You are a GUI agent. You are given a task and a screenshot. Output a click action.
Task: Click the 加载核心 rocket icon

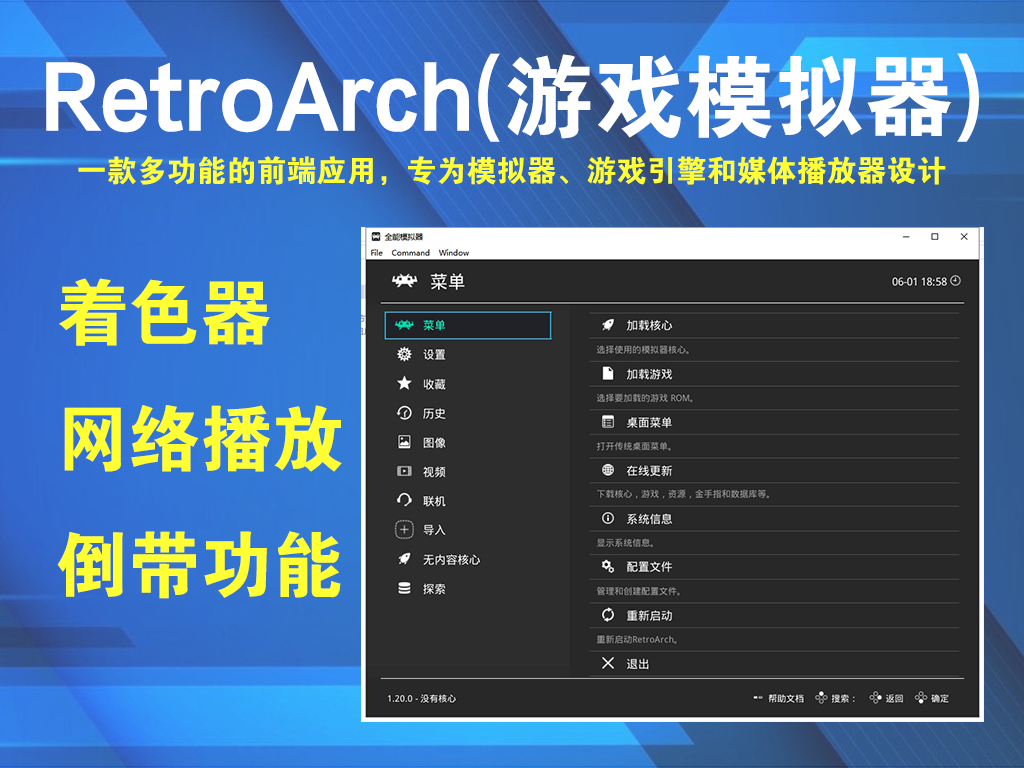click(x=608, y=325)
